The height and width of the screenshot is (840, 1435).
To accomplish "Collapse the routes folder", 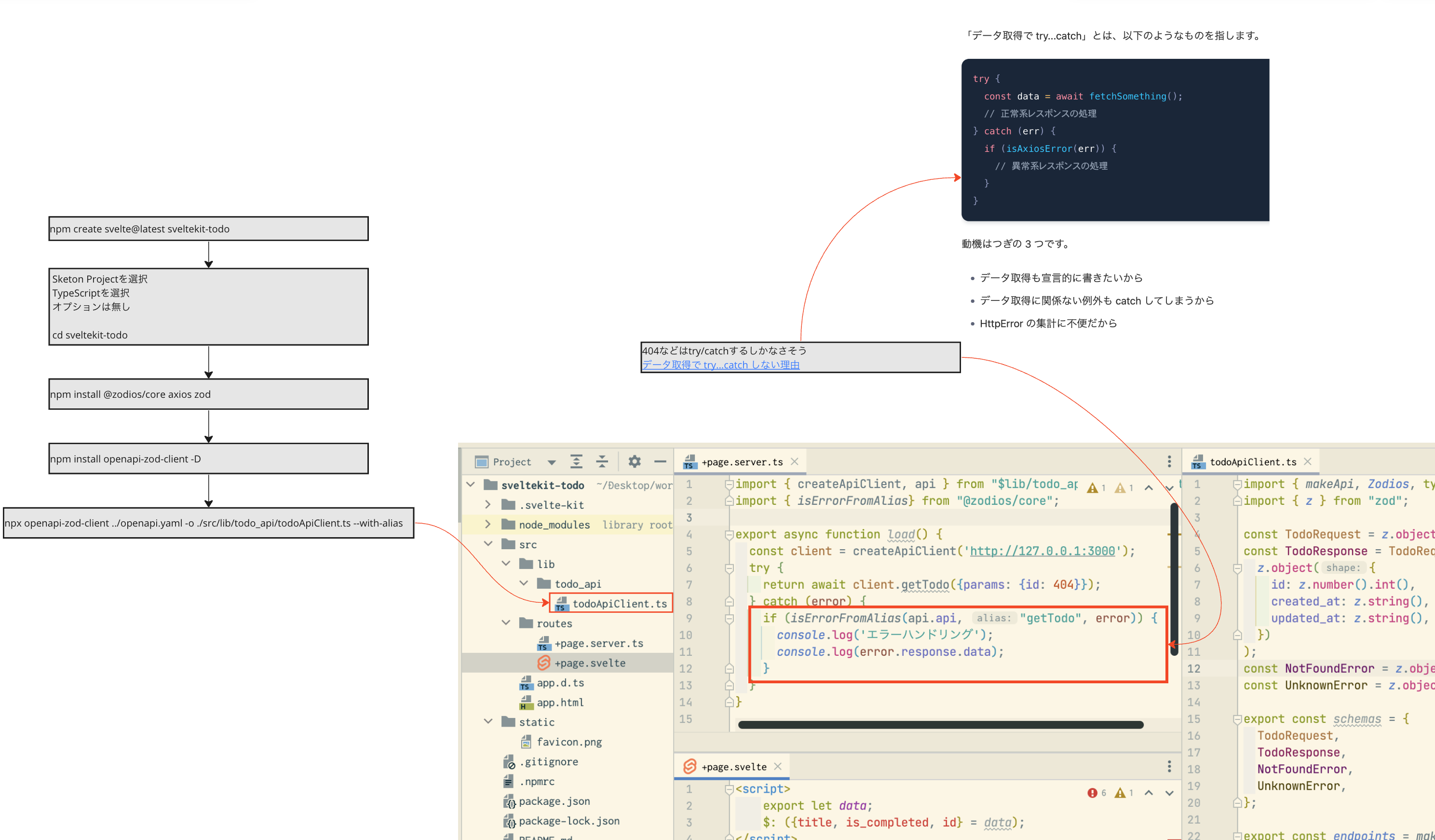I will click(506, 623).
